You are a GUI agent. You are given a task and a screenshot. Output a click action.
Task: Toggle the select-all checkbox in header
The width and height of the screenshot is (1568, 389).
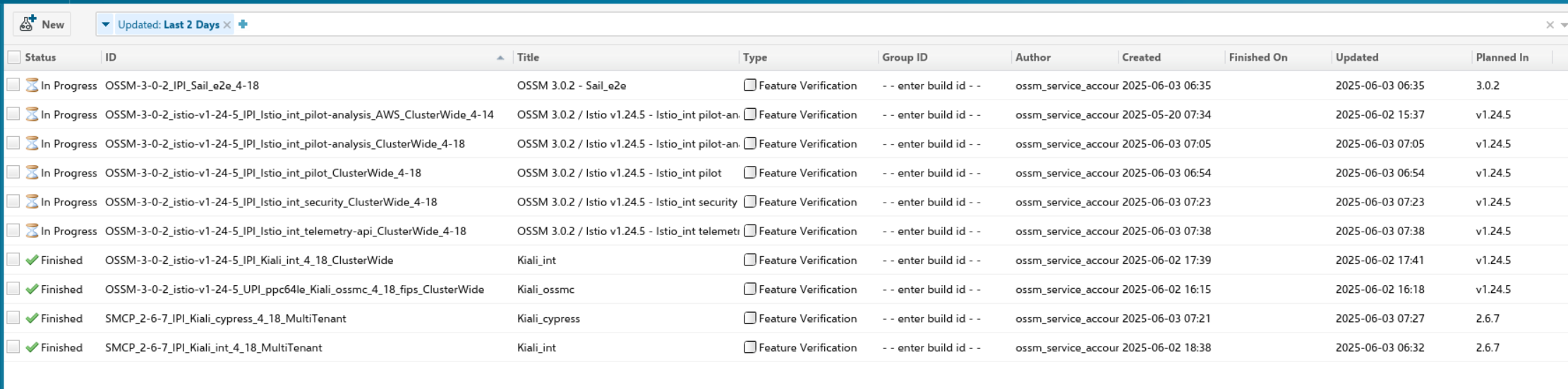point(14,57)
